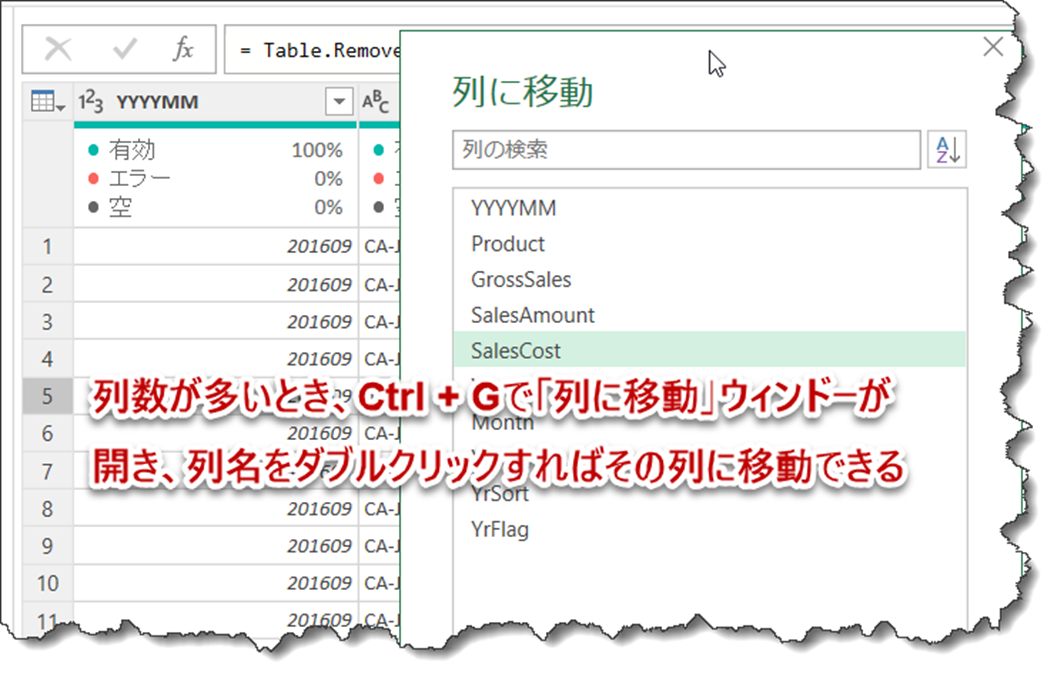
Task: Select row number 4 header
Action: click(48, 359)
